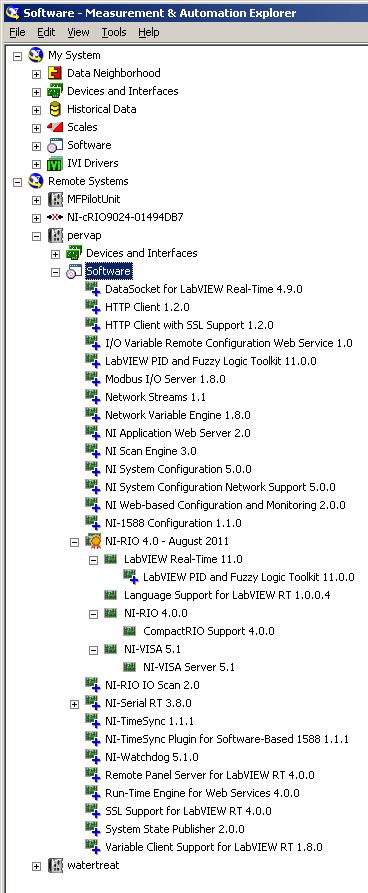This screenshot has height=893, width=368.
Task: Select Variable Client Support for LabVIEW RT
Action: click(x=214, y=847)
